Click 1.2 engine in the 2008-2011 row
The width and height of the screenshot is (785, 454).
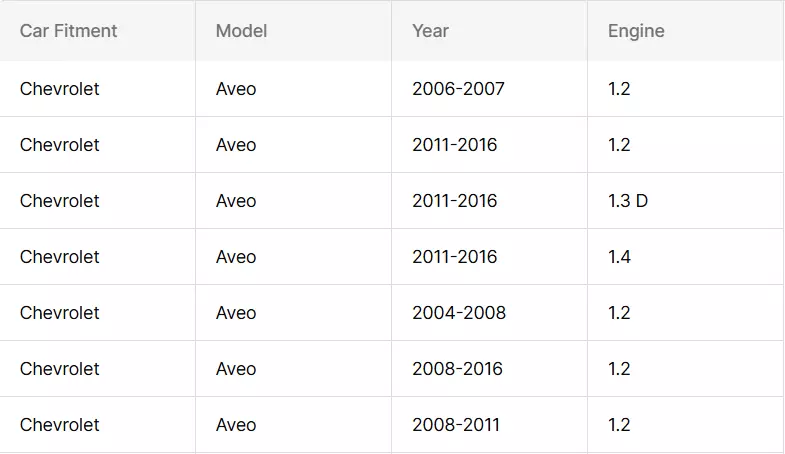619,425
